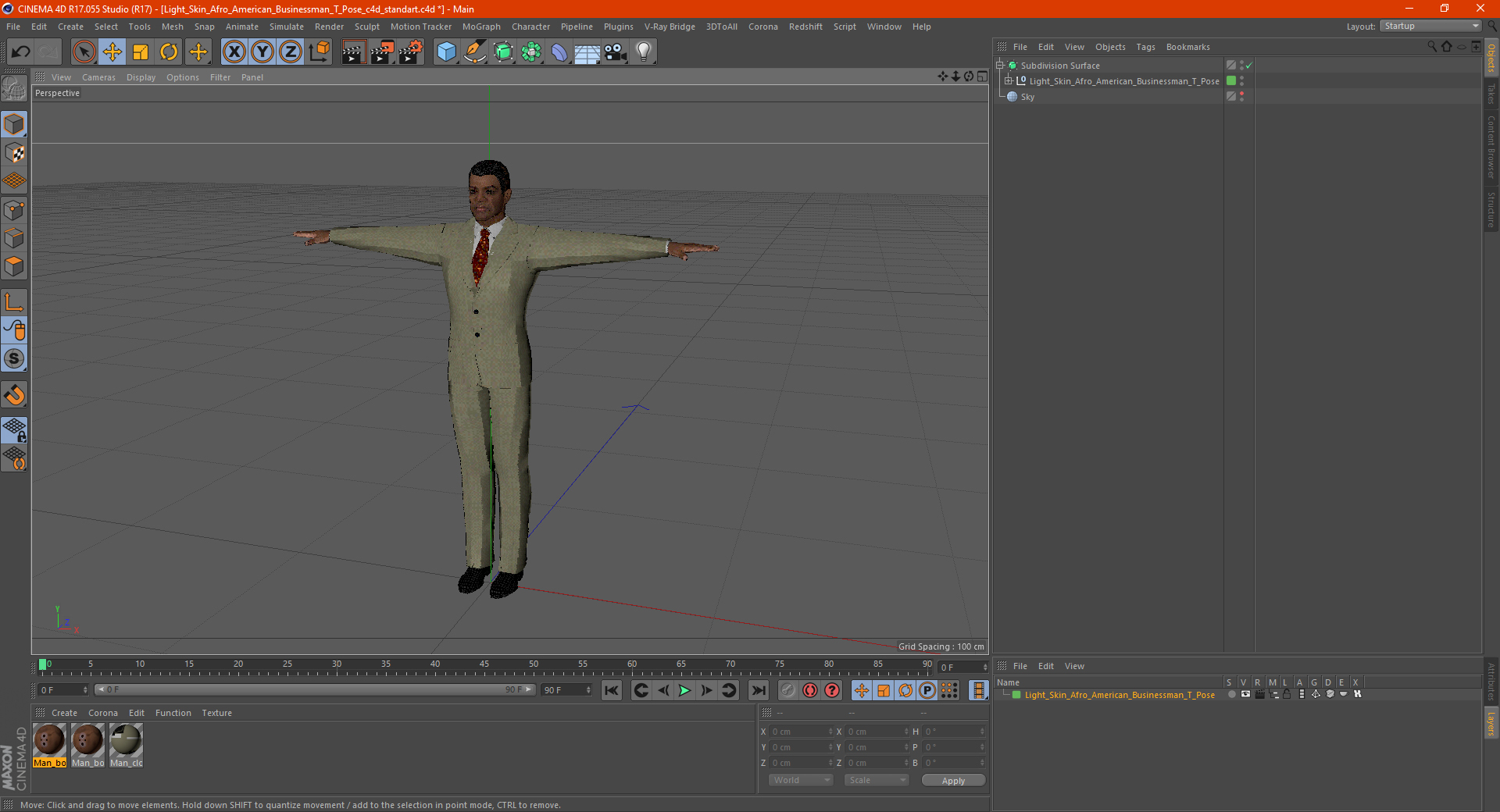
Task: Click green layer color swatch in Layers panel
Action: (x=1016, y=695)
